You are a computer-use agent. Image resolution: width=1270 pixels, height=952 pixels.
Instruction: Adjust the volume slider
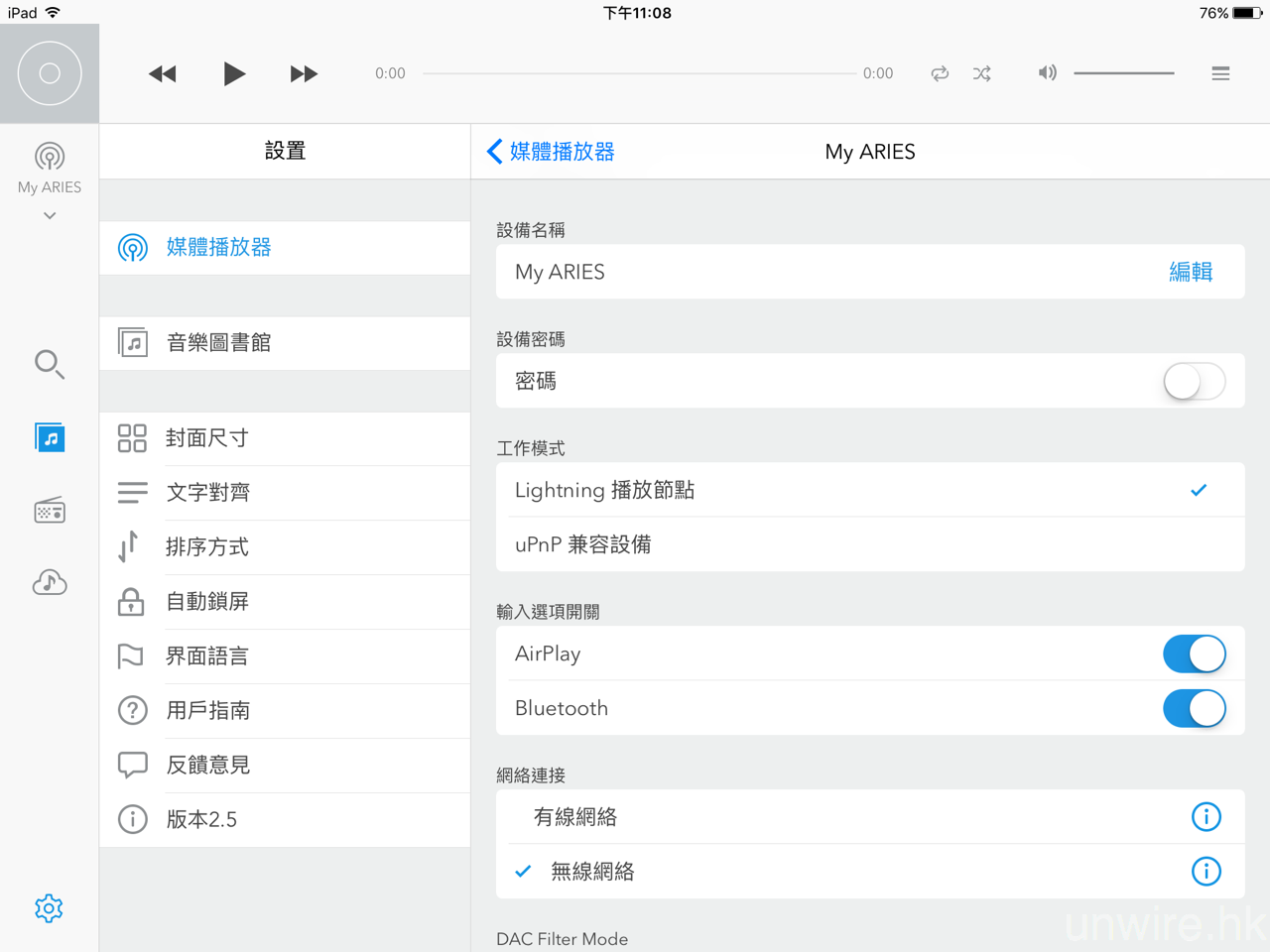[x=1124, y=72]
